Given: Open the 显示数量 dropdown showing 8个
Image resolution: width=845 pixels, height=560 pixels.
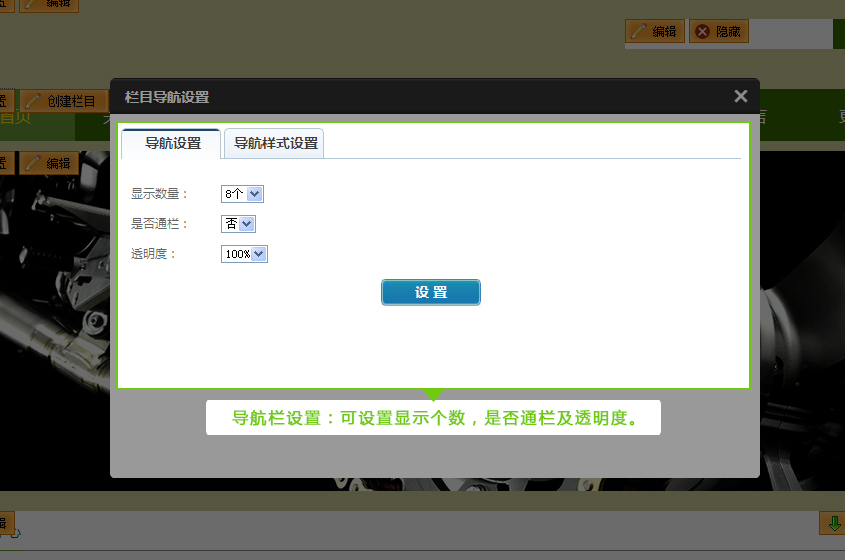Looking at the screenshot, I should pyautogui.click(x=242, y=193).
